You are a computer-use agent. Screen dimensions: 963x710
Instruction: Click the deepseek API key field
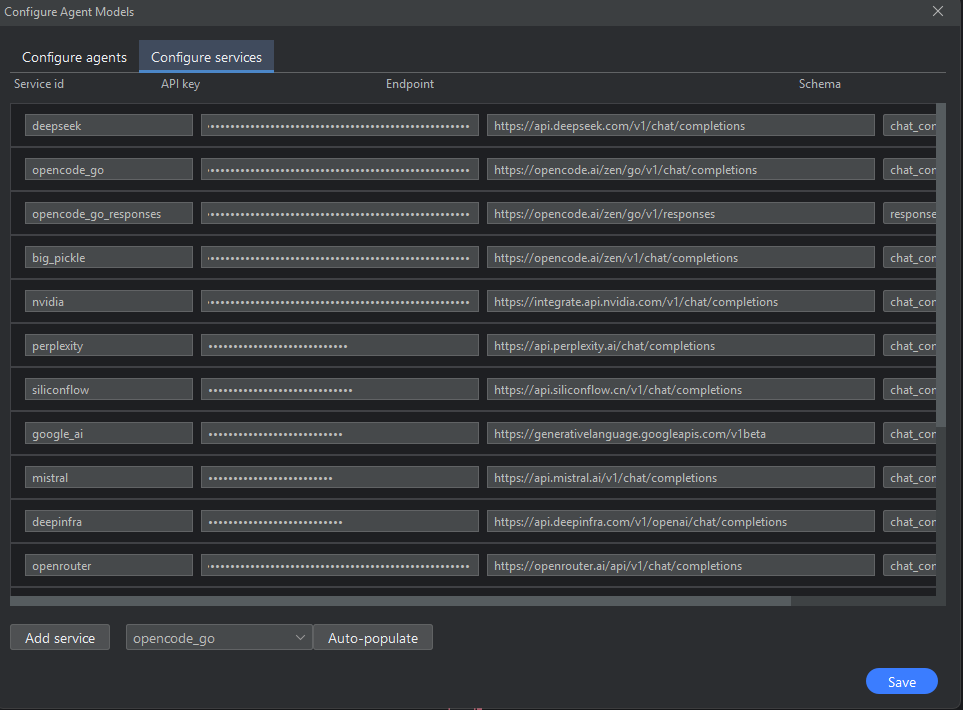[340, 125]
